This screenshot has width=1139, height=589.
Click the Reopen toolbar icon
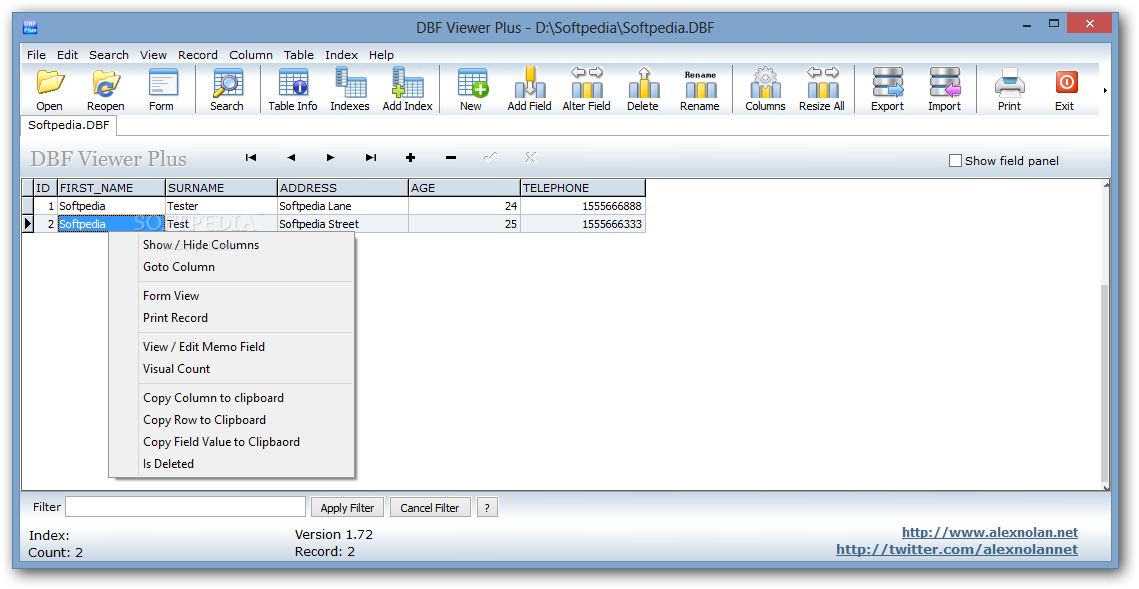click(x=106, y=89)
